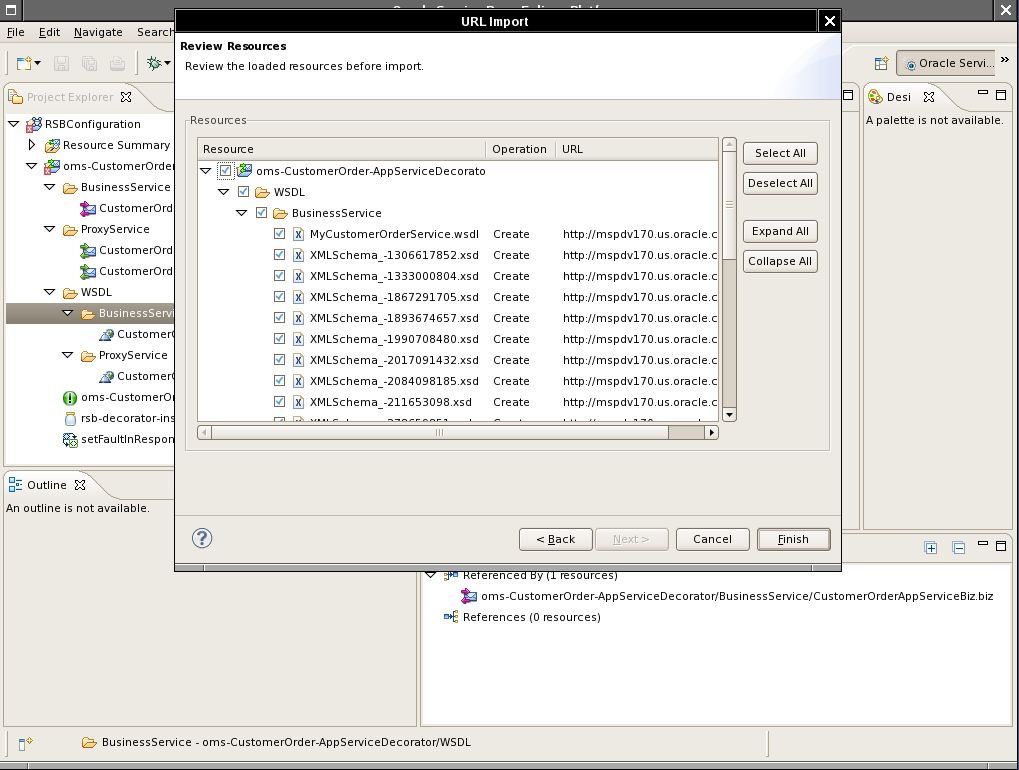1019x770 pixels.
Task: Collapse ProxyService under WSDL in Project Explorer
Action: pyautogui.click(x=68, y=355)
